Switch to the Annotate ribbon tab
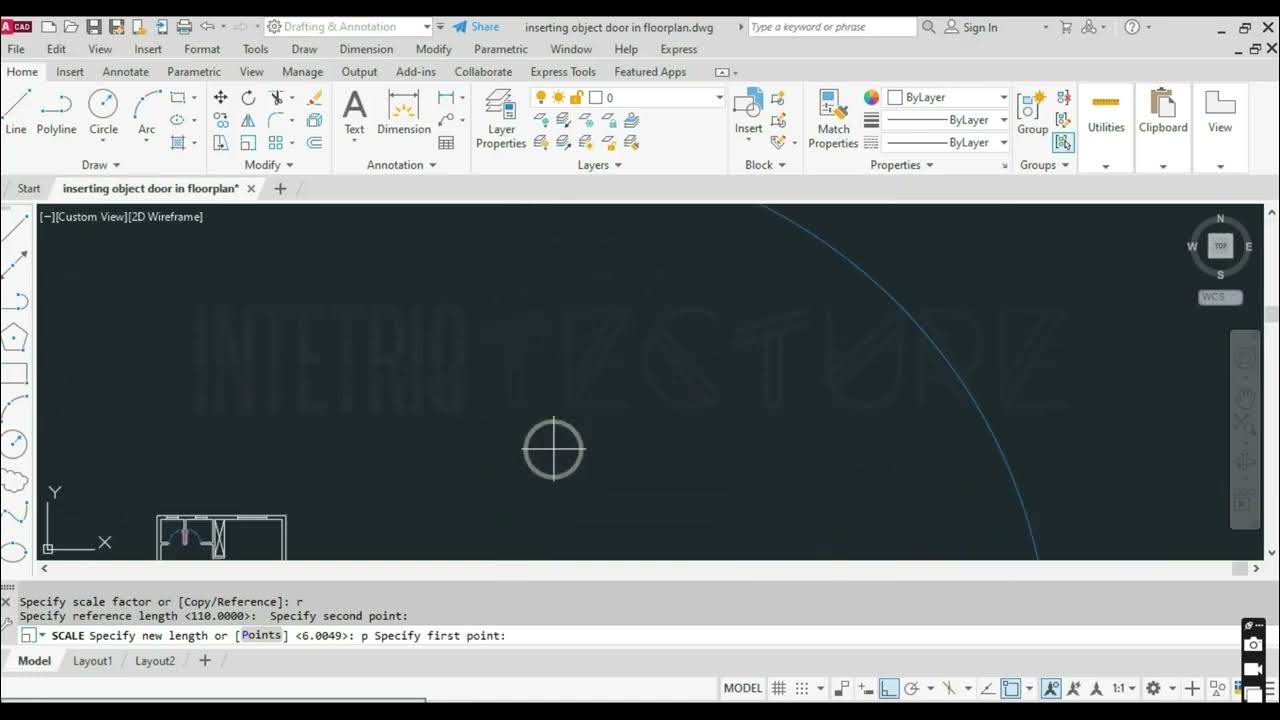The height and width of the screenshot is (720, 1280). click(125, 72)
